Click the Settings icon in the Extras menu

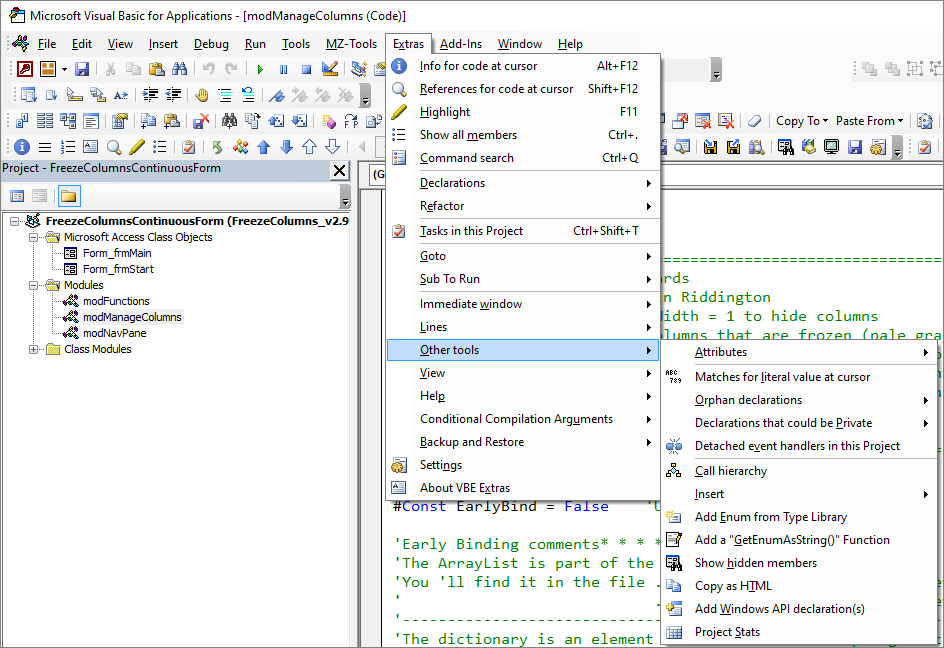click(399, 465)
